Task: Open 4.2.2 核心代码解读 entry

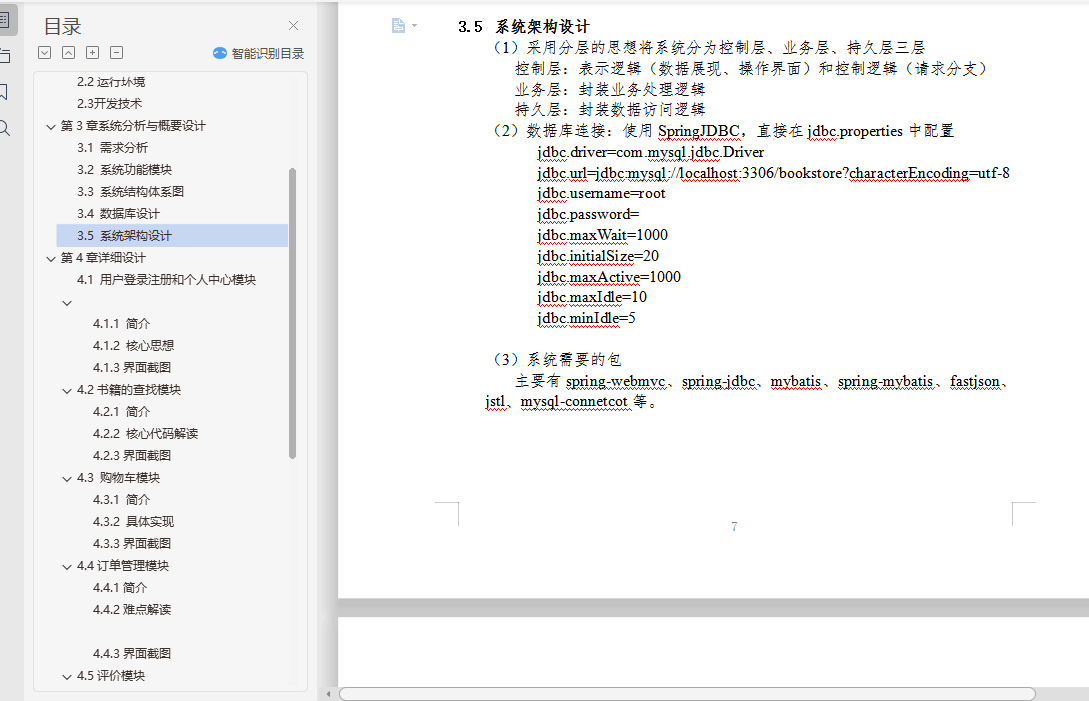Action: 145,434
